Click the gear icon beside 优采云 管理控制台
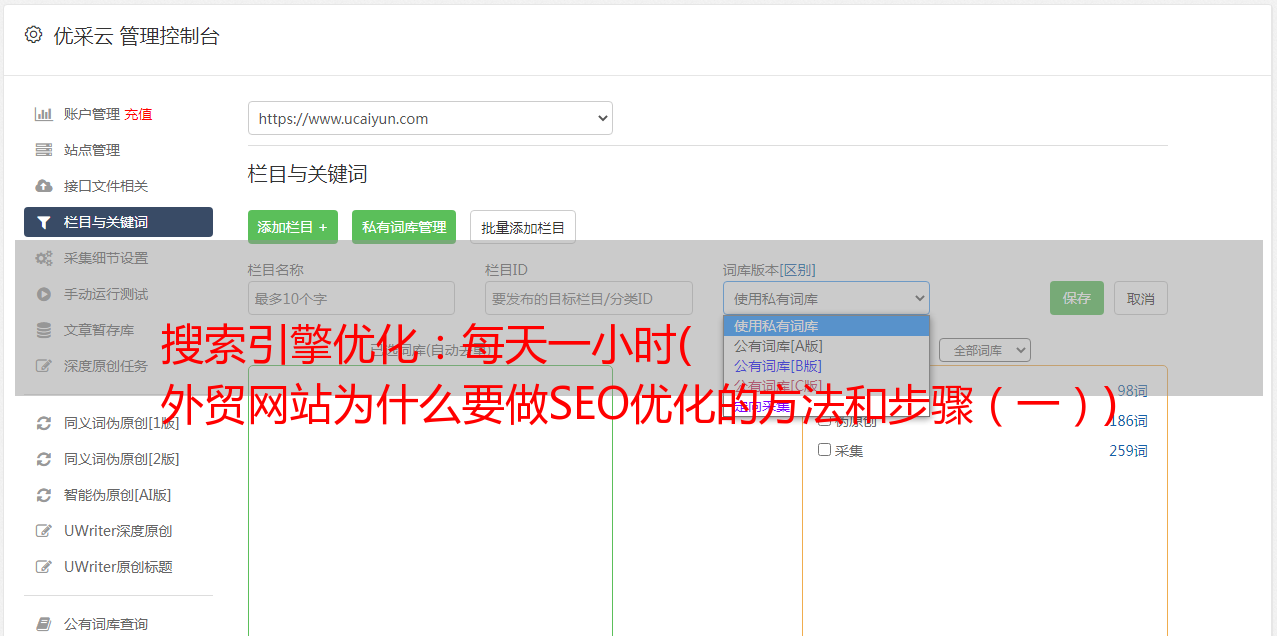Image resolution: width=1277 pixels, height=636 pixels. [x=33, y=35]
